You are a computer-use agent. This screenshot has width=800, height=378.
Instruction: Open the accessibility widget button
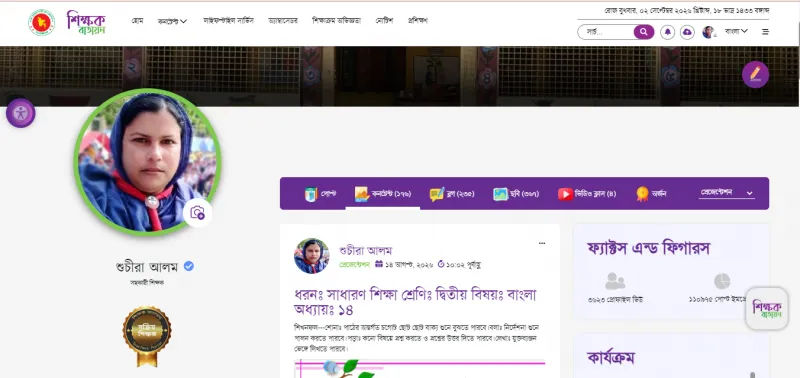click(x=20, y=113)
